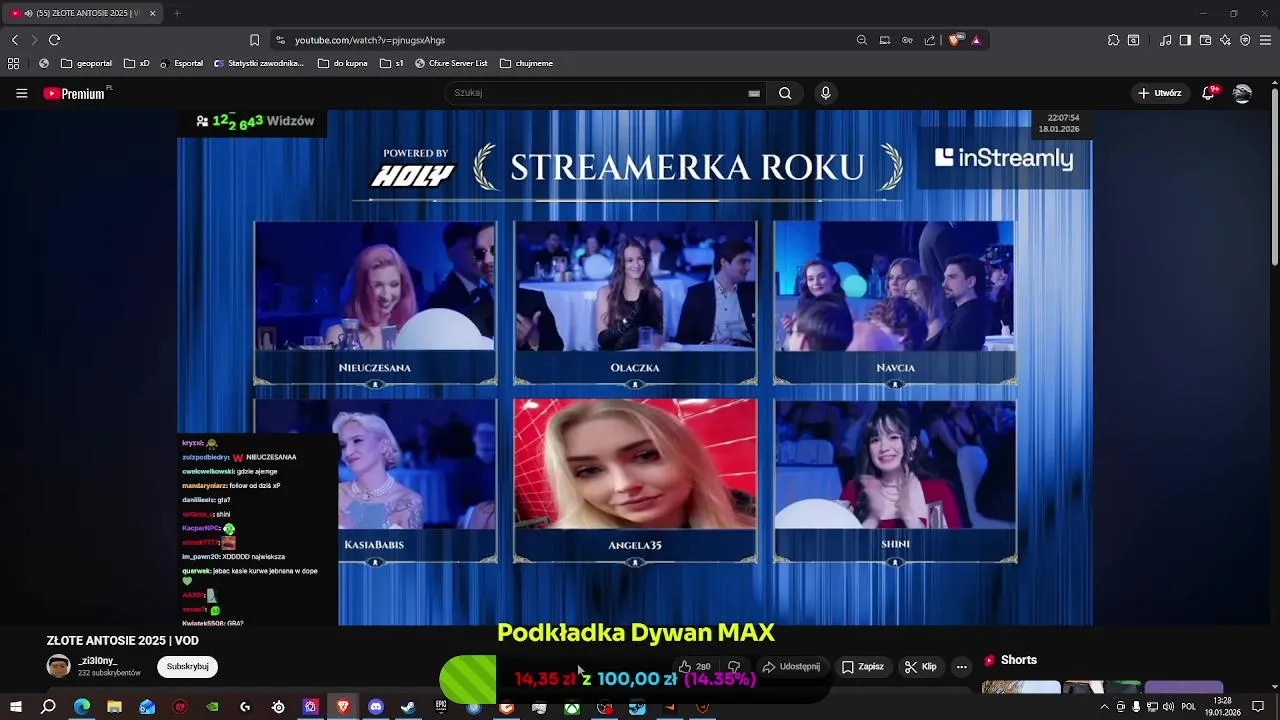Toggle the browser sidebar panel

[1185, 40]
